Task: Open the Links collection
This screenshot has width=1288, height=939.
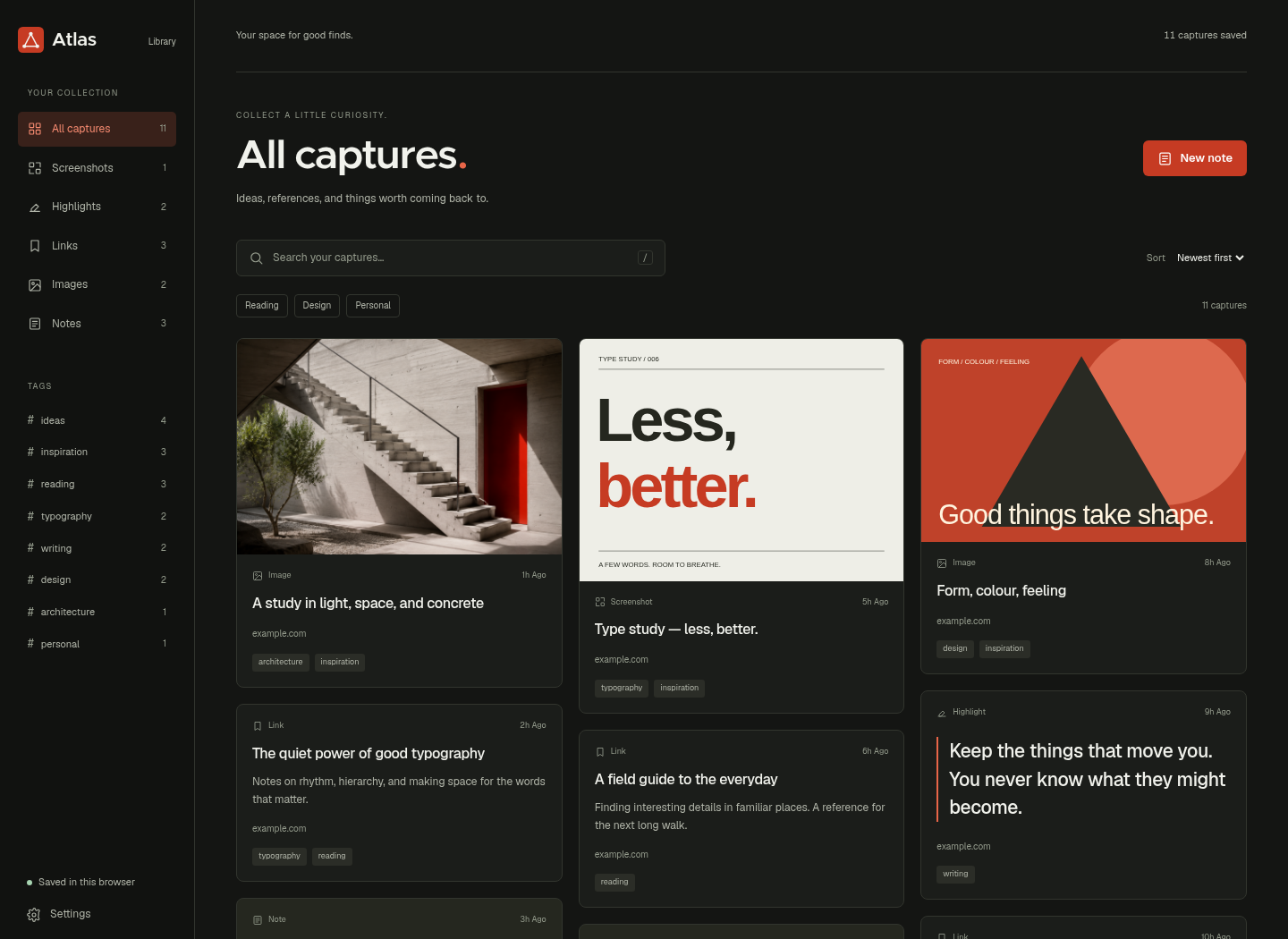Action: [97, 246]
